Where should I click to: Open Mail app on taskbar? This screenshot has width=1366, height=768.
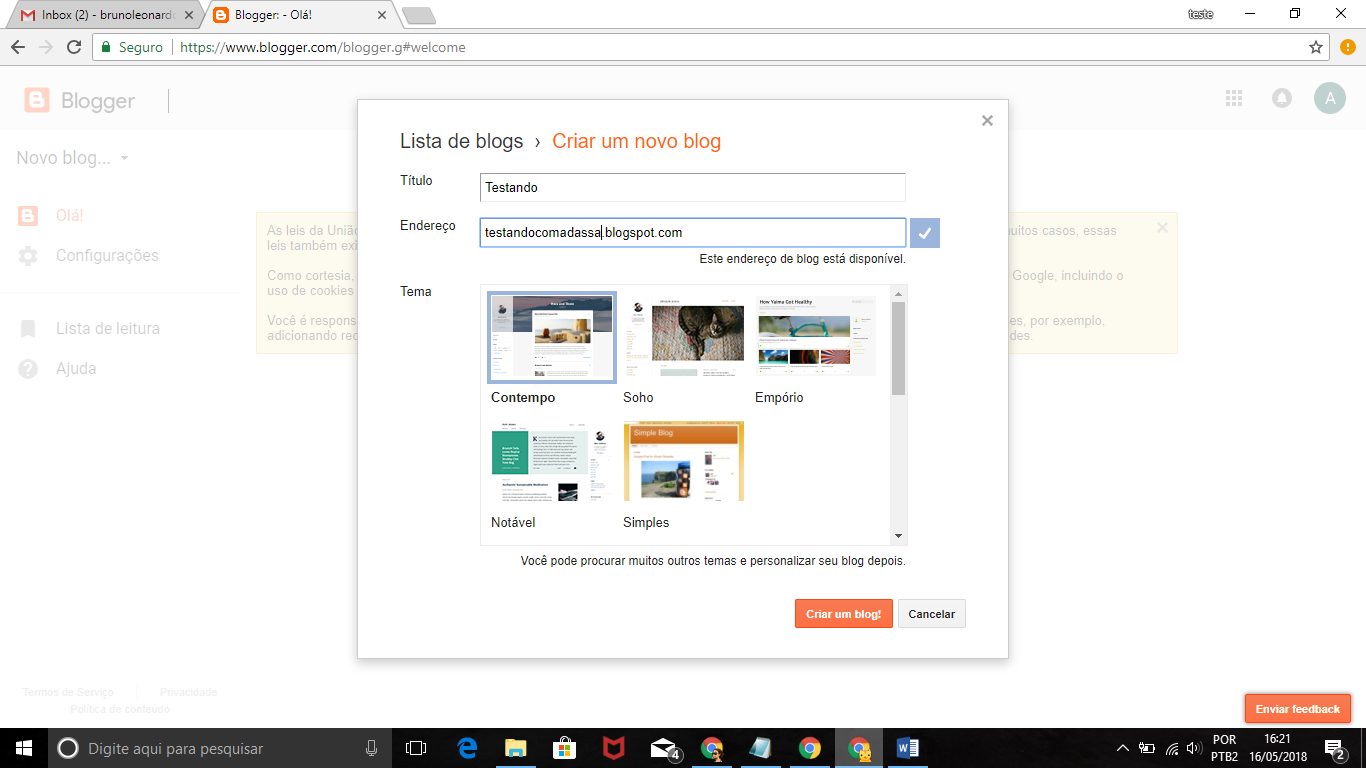point(663,748)
